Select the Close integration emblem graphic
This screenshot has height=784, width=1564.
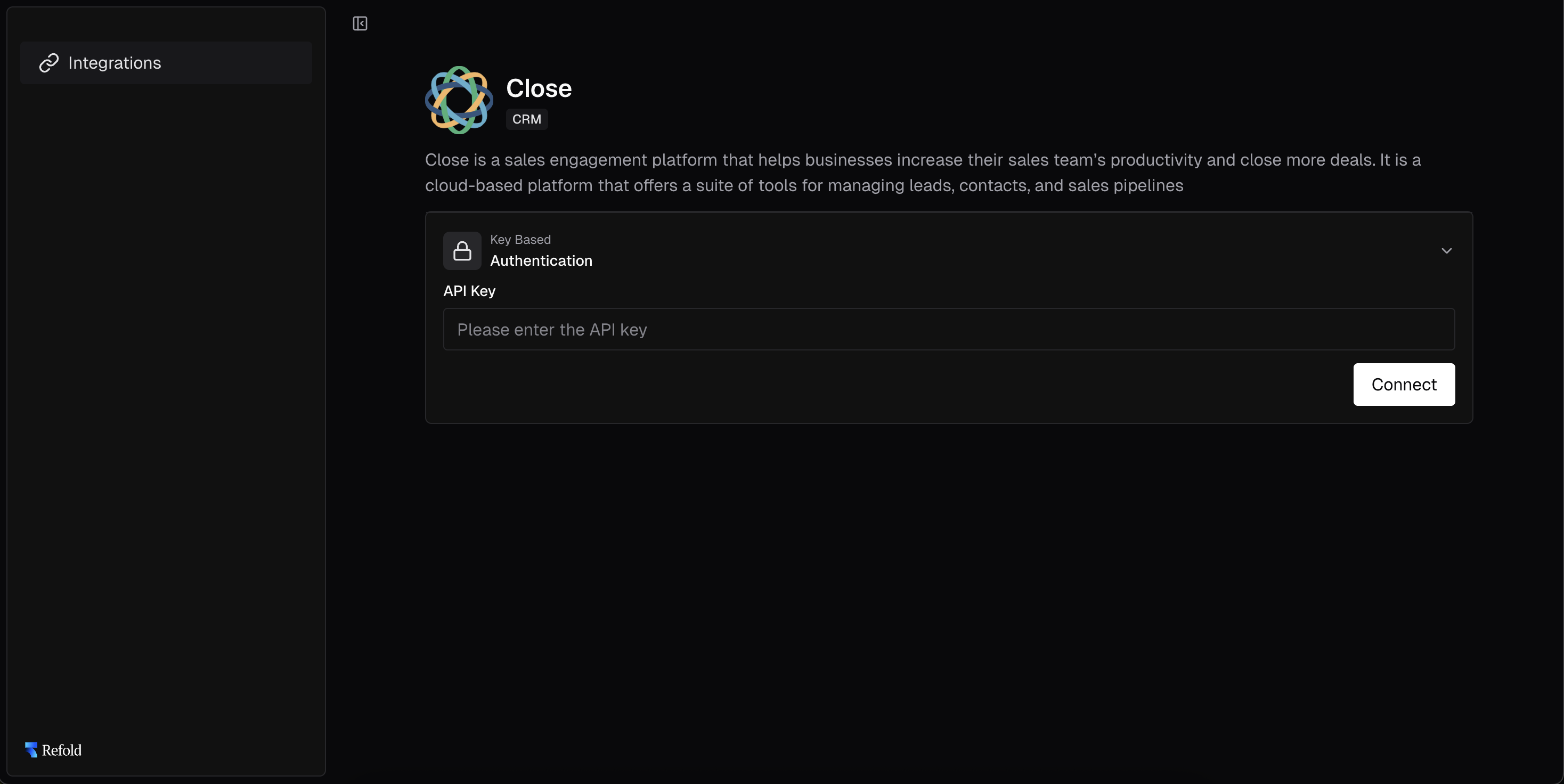pyautogui.click(x=458, y=100)
